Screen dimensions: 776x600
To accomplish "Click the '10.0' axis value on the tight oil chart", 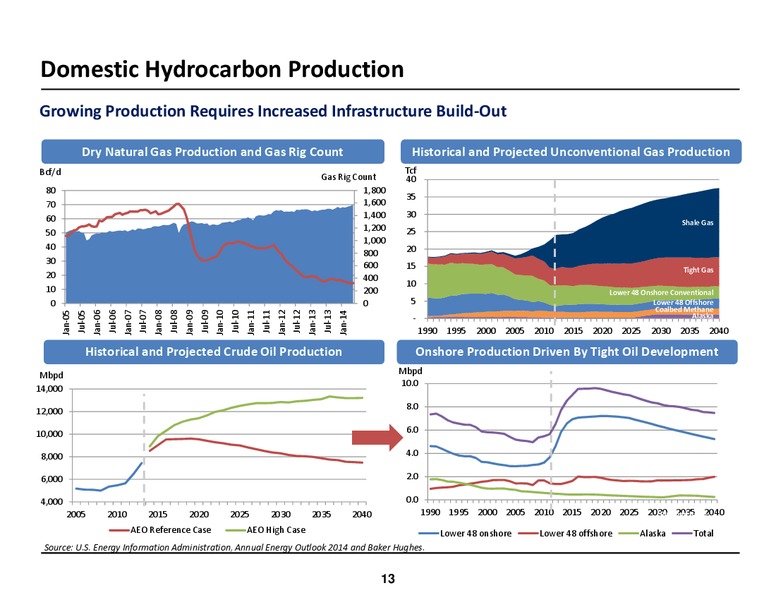I will click(x=410, y=383).
